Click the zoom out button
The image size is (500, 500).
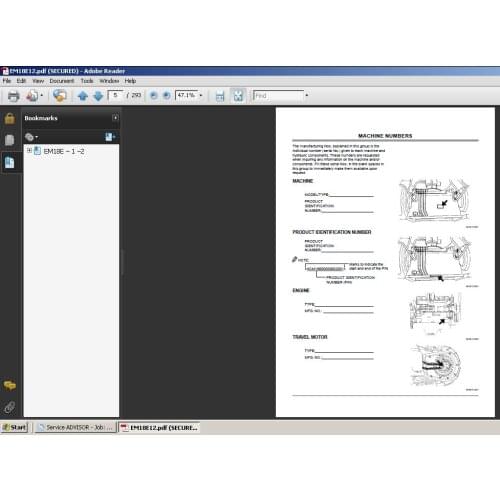tap(154, 96)
